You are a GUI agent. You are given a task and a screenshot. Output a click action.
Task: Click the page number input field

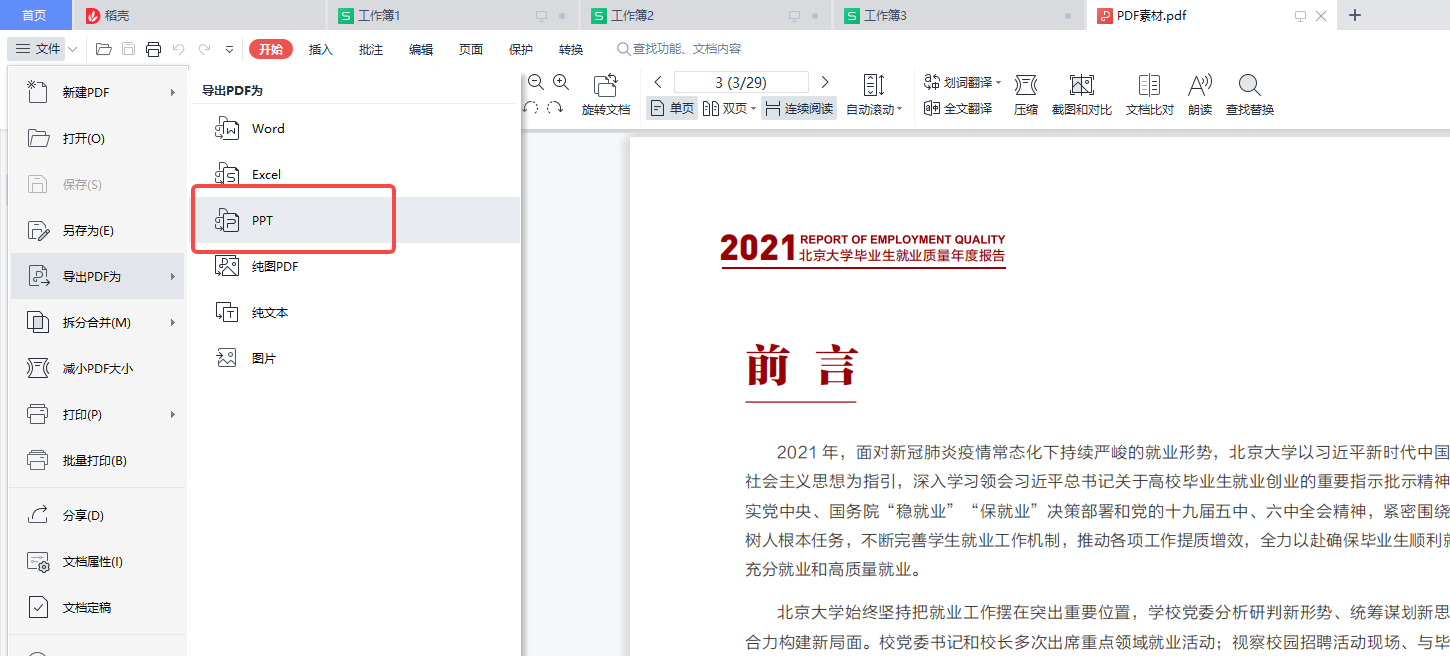(740, 82)
